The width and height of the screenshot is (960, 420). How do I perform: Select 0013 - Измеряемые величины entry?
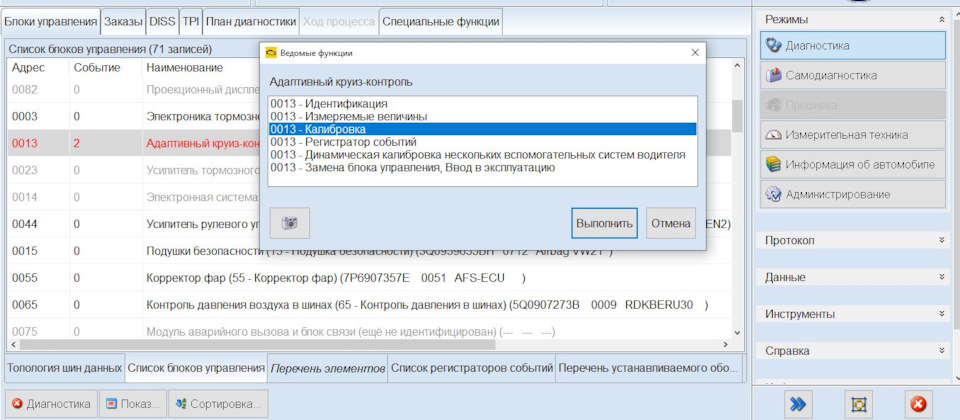(x=482, y=116)
